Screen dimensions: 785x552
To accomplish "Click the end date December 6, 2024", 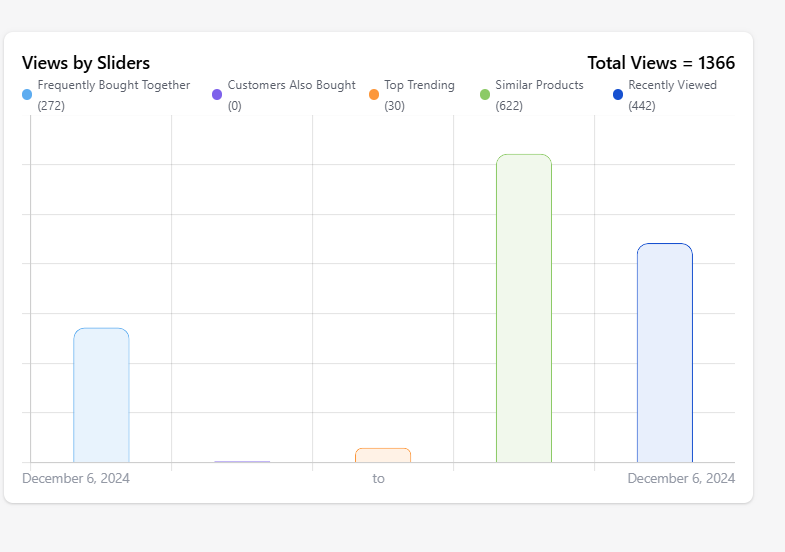I will coord(681,478).
